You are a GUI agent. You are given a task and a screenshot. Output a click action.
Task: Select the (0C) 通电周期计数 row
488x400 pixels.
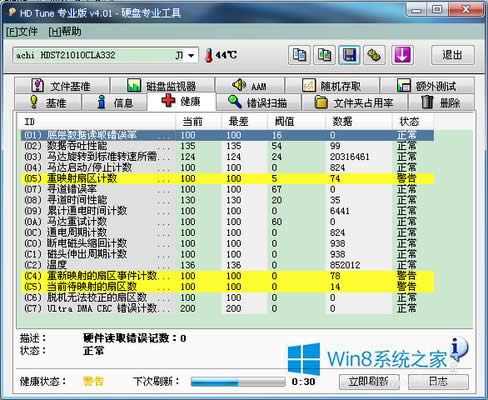[227, 233]
